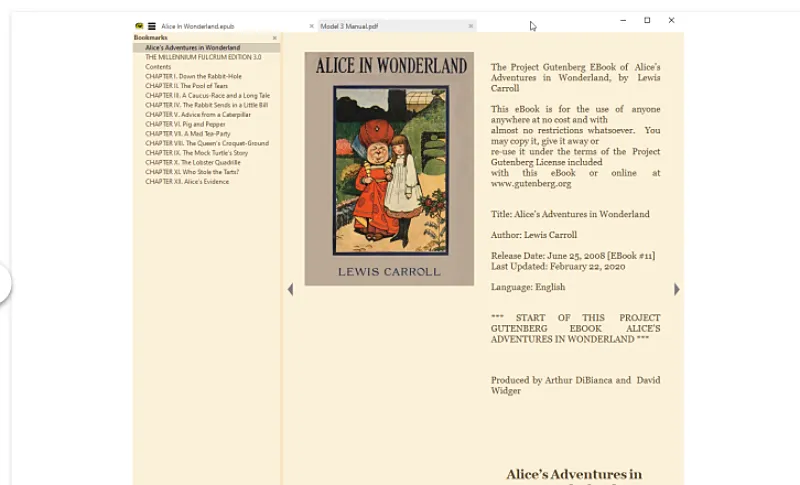Open Chapter XII. Alice's Evidence bookmark
The width and height of the screenshot is (800, 485).
pos(187,182)
